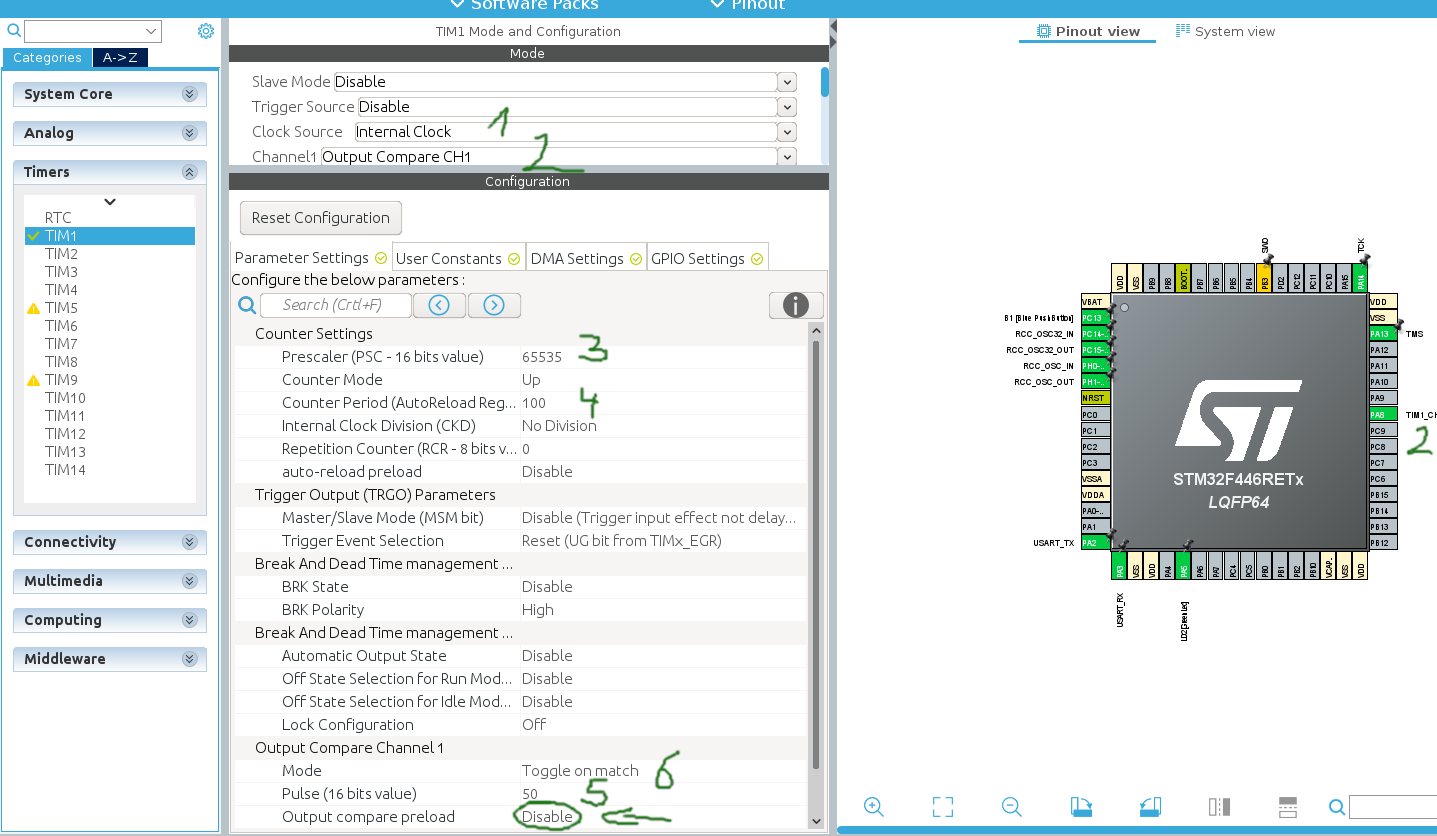Screen dimensions: 1437x836
Task: Expand the Analog category
Action: (110, 133)
